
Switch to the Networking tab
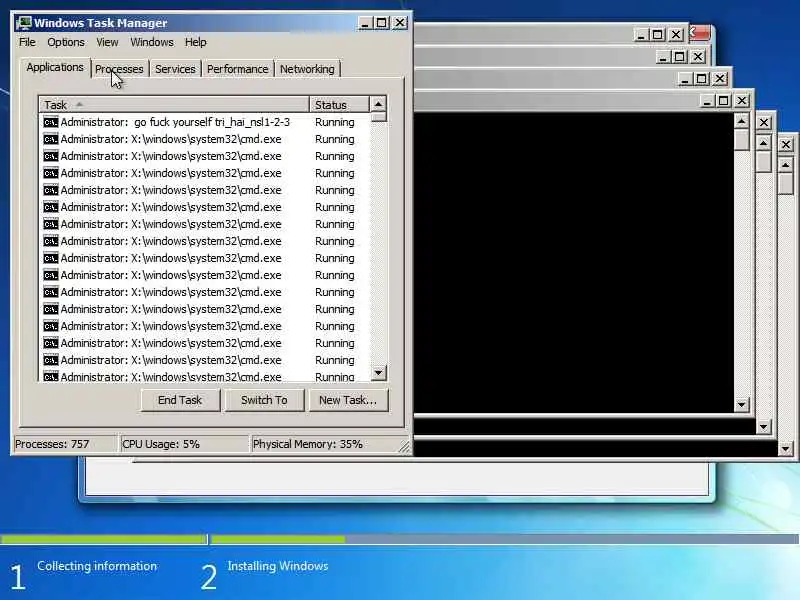pos(307,69)
